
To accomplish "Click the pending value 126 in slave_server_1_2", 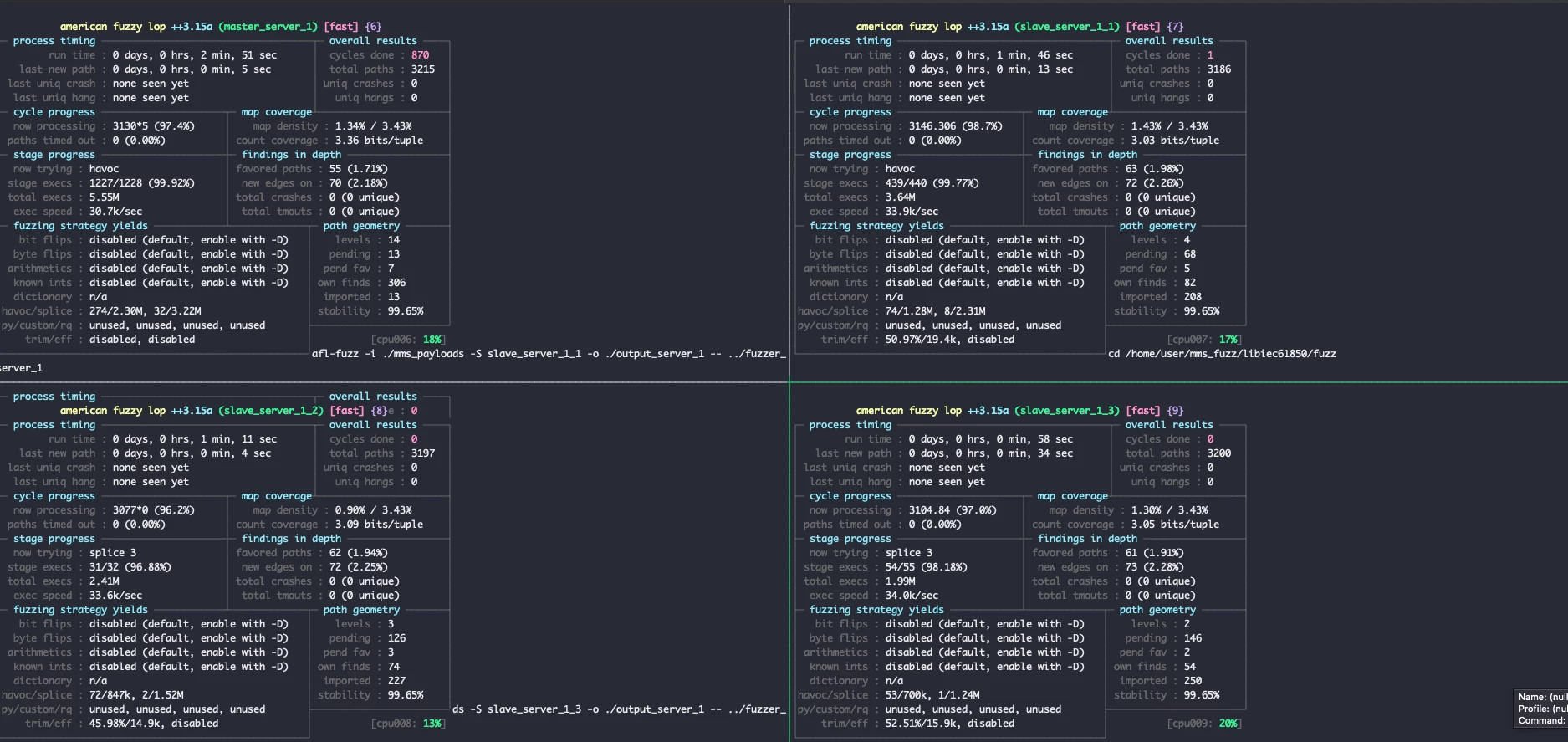I will [396, 638].
